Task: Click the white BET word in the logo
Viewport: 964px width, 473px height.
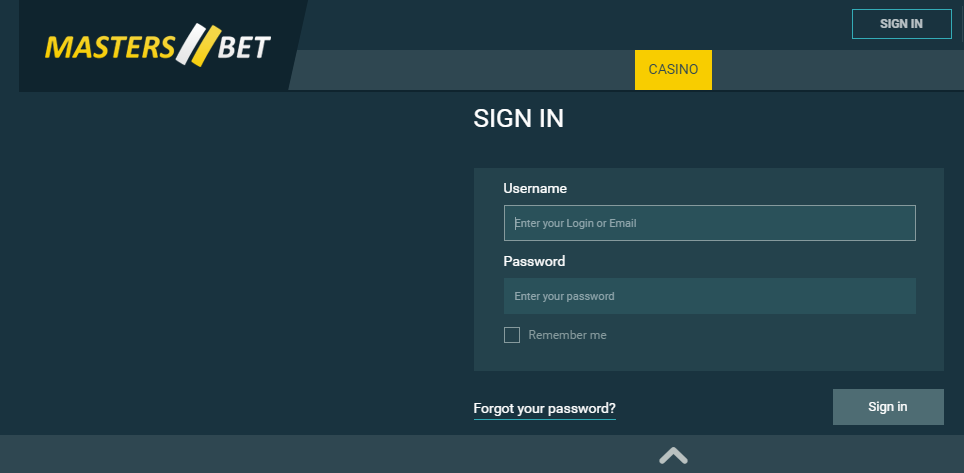Action: (x=244, y=47)
